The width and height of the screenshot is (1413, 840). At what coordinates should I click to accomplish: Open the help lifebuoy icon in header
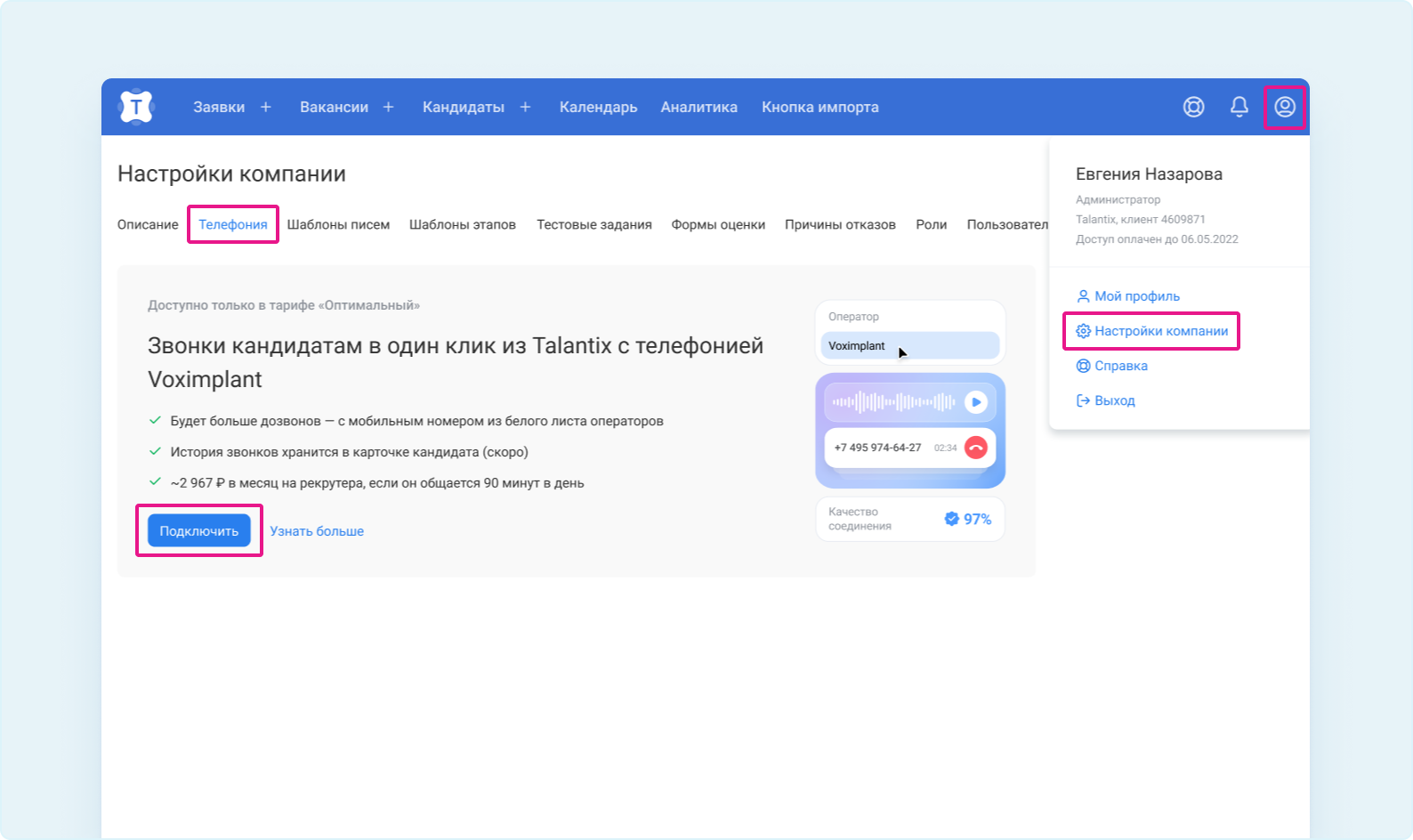point(1194,107)
